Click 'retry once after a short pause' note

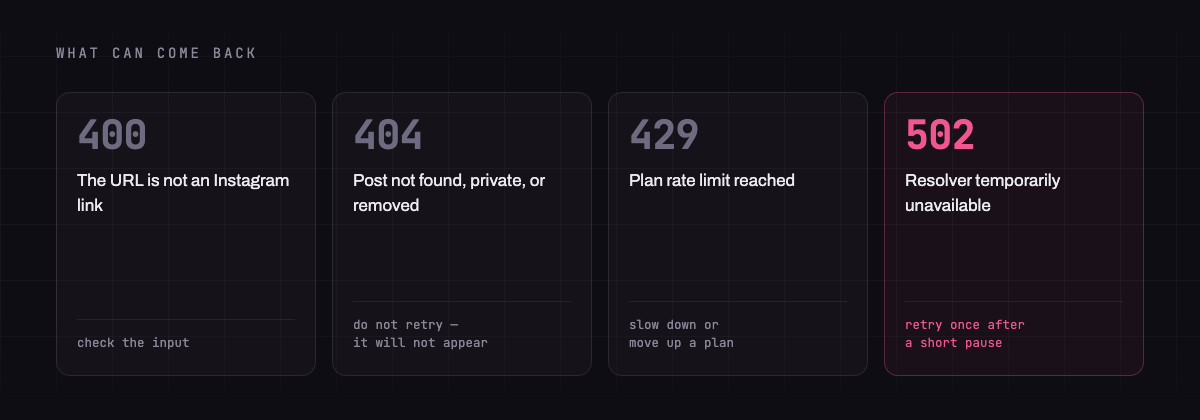click(x=965, y=334)
